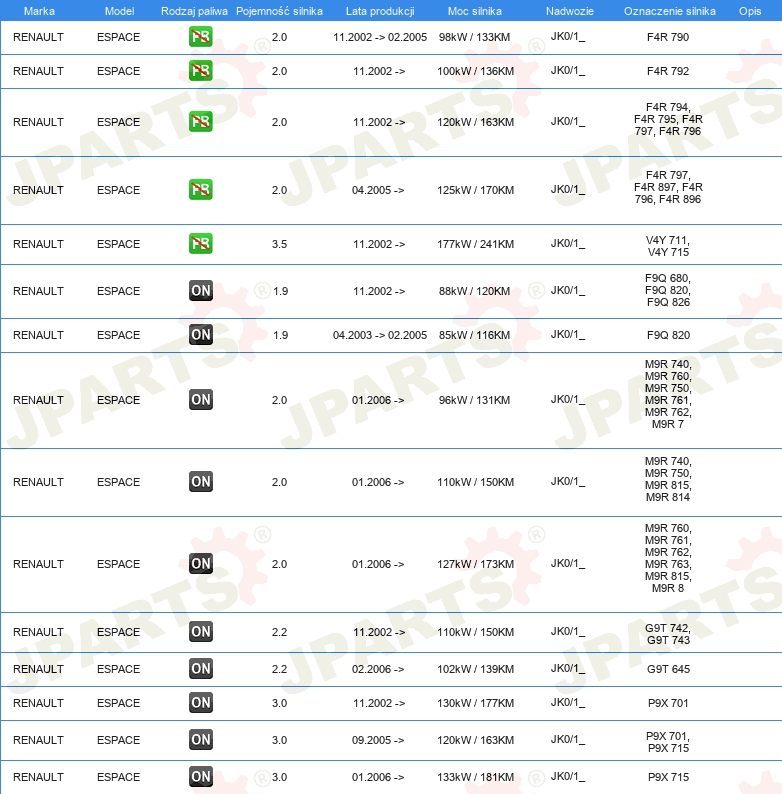Click the ON icon in the 130kW/177KM row
Image resolution: width=782 pixels, height=794 pixels.
point(200,703)
